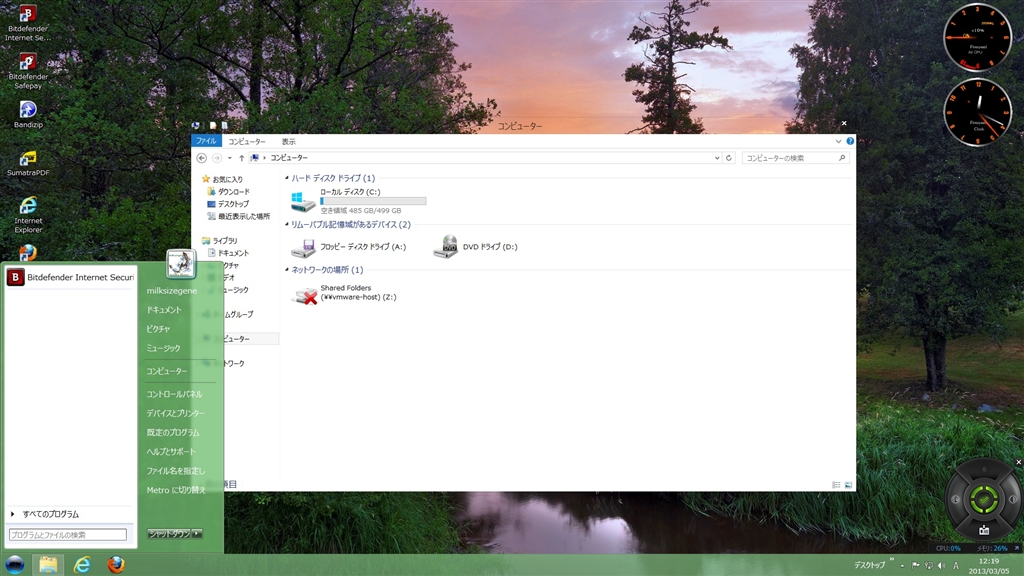Open Explorer help icon
1024x576 pixels.
(850, 141)
